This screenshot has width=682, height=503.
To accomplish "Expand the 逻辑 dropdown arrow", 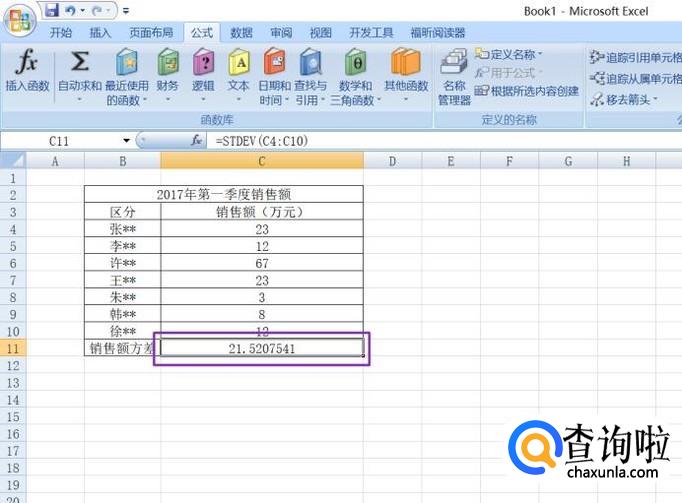I will 203,100.
